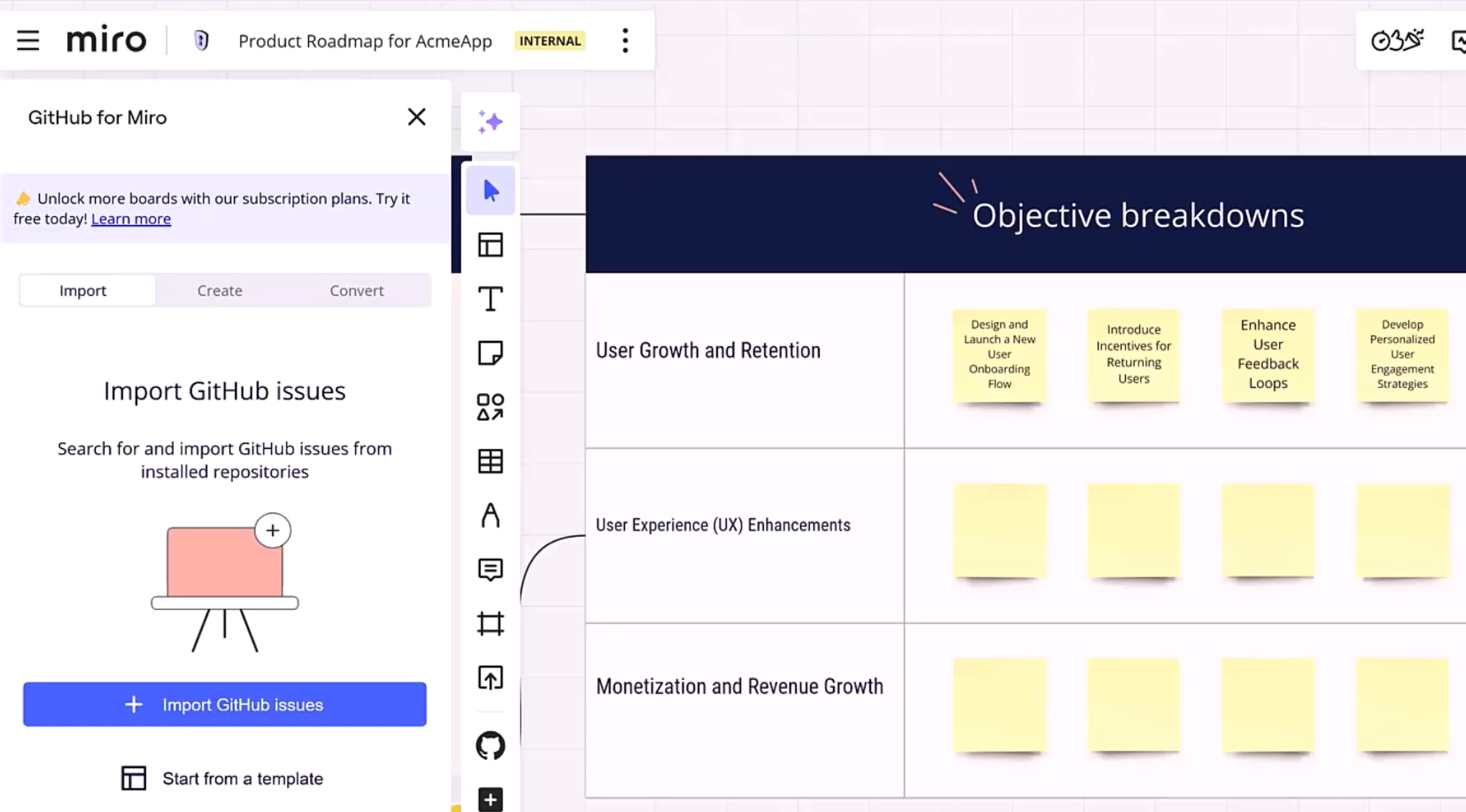Click the shield privacy icon

201,40
